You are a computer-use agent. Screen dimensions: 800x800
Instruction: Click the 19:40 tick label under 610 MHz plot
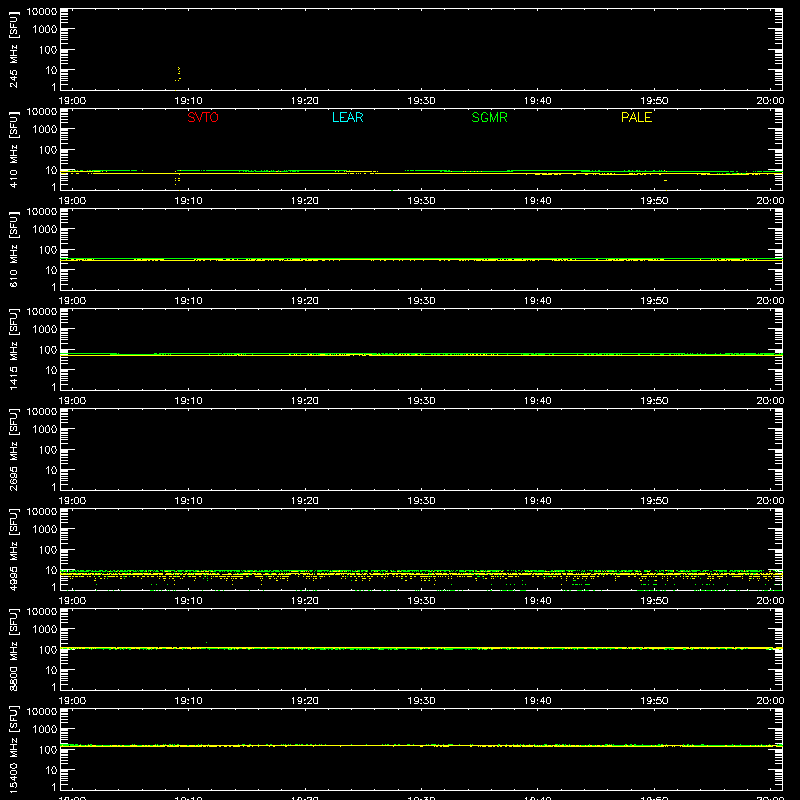click(537, 301)
